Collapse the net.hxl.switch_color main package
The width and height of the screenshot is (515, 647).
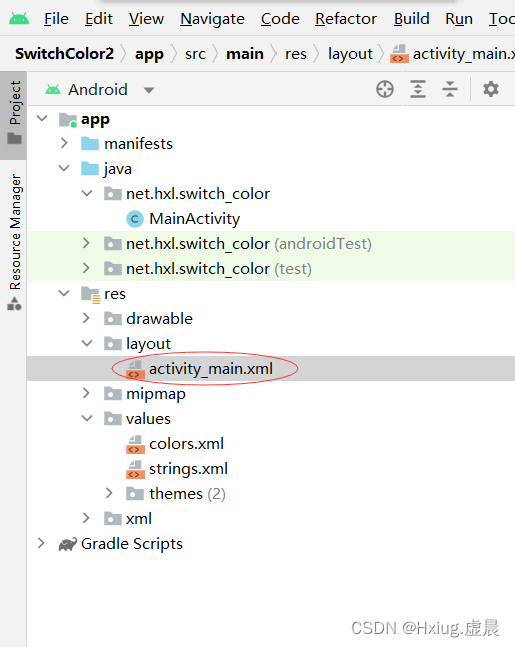click(x=87, y=193)
